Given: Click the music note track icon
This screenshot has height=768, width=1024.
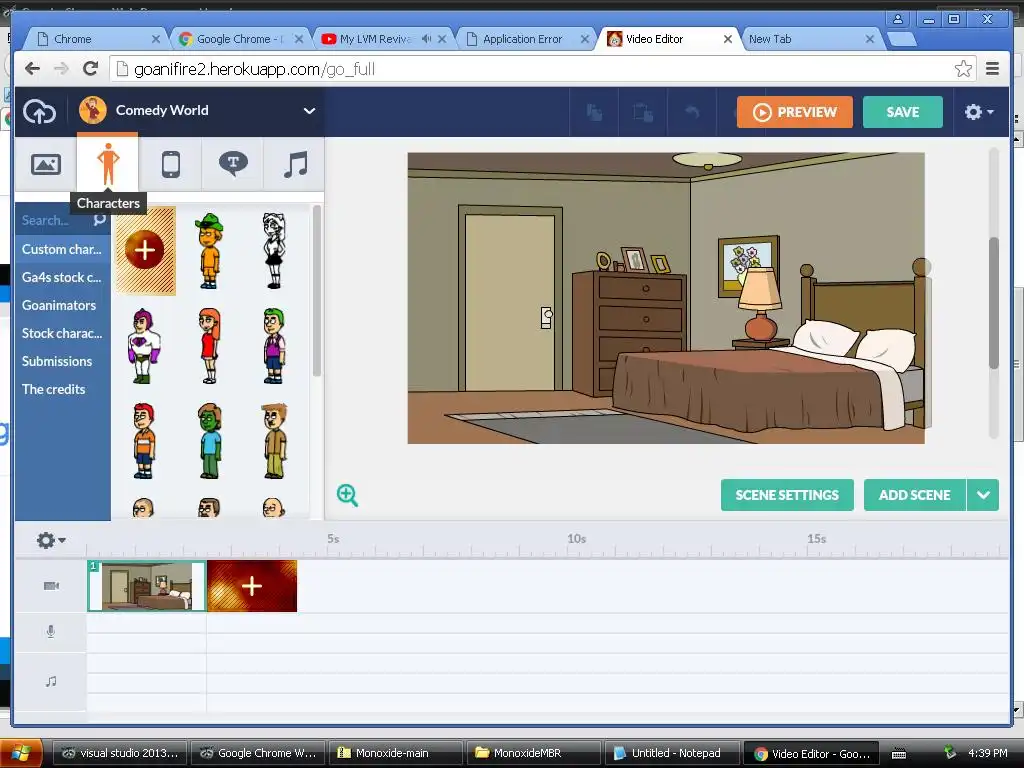Looking at the screenshot, I should click(x=51, y=682).
